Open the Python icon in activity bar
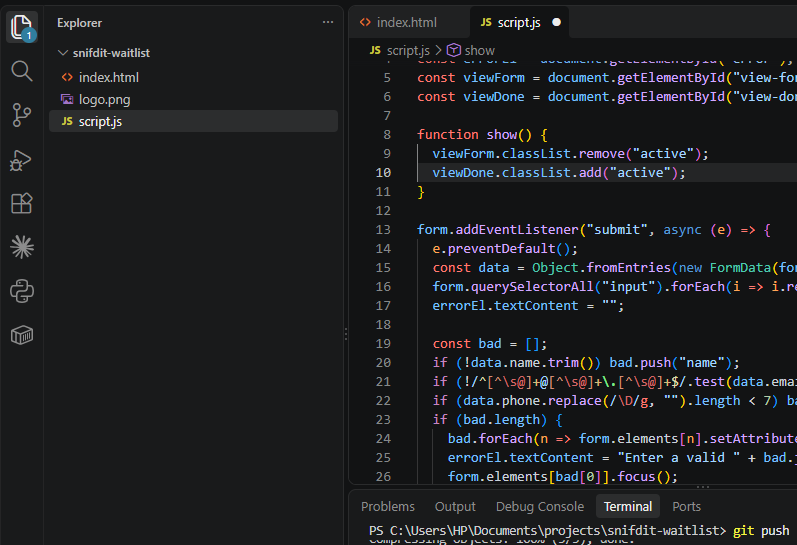797x545 pixels. click(22, 291)
